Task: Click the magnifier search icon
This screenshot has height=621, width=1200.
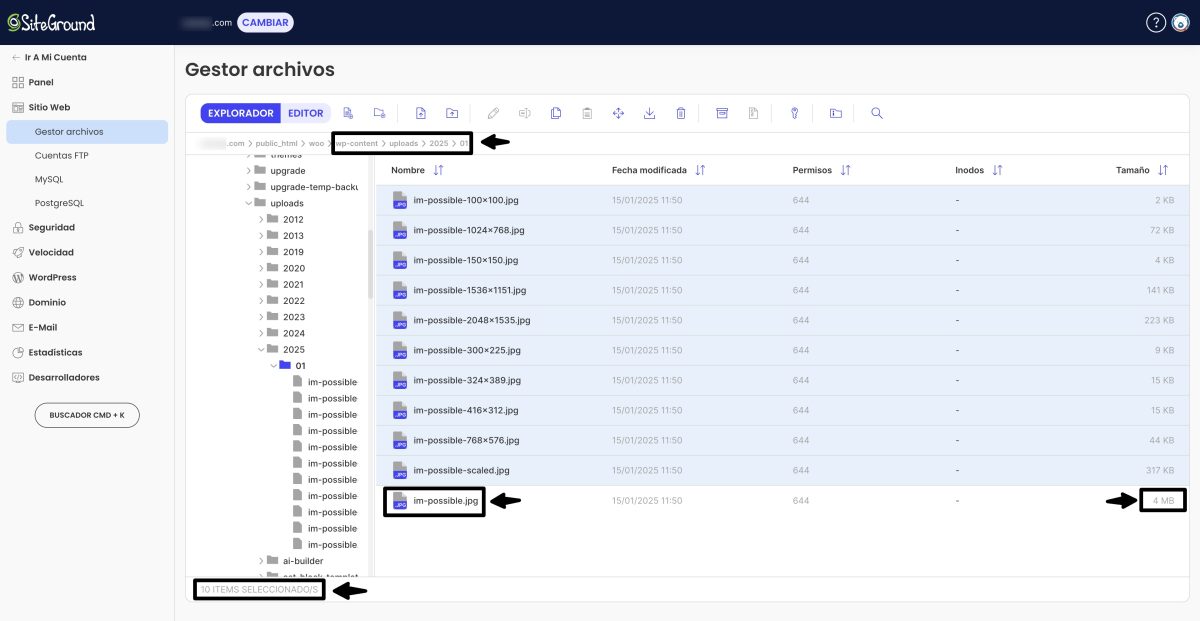Action: (x=877, y=113)
